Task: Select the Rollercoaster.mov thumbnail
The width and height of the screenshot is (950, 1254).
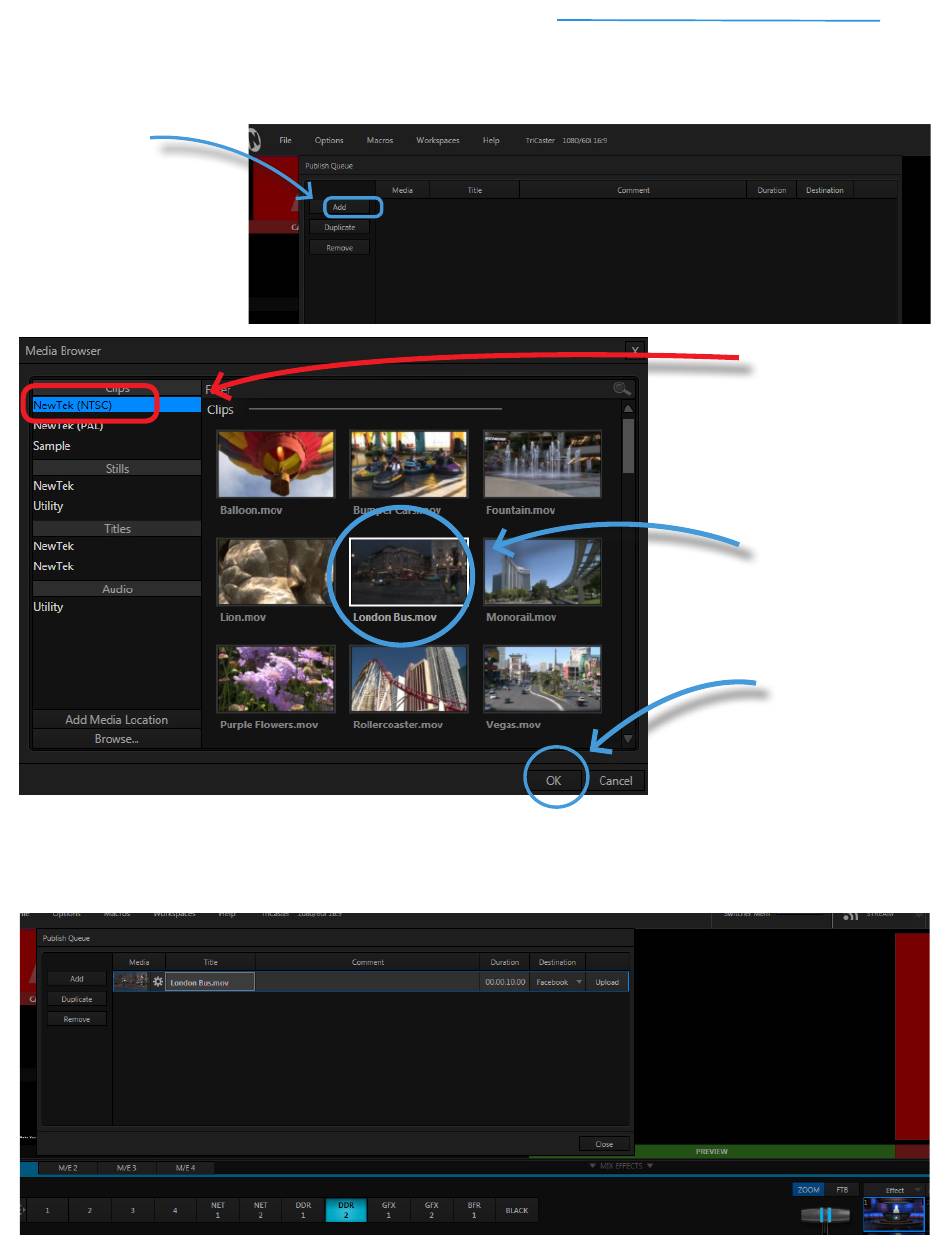Action: [x=408, y=678]
